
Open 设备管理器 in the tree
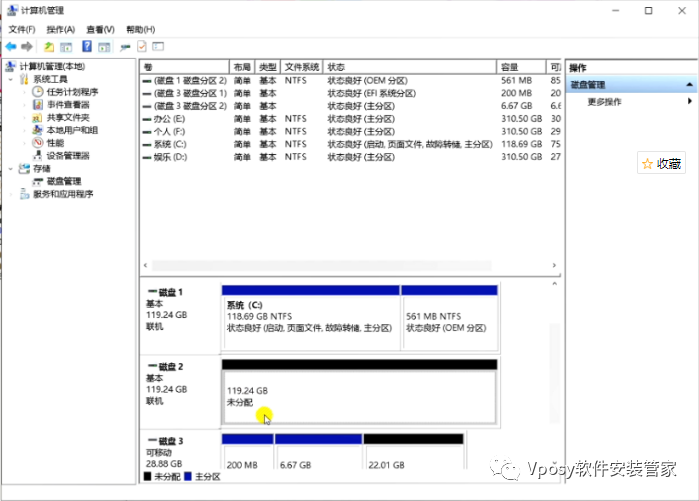point(67,156)
